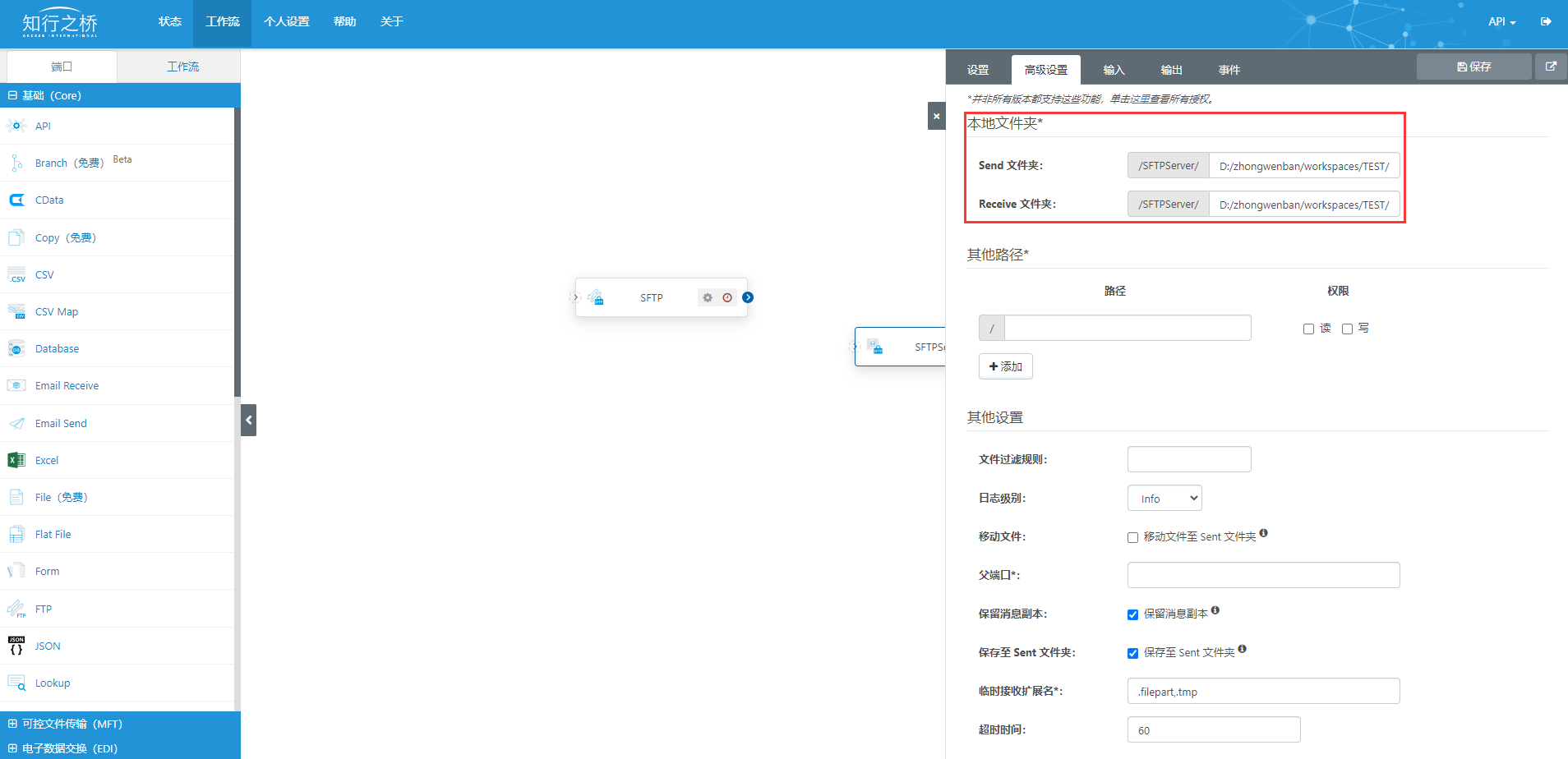Screen dimensions: 1568x759
Task: Open panel in new window icon
Action: pyautogui.click(x=1551, y=67)
